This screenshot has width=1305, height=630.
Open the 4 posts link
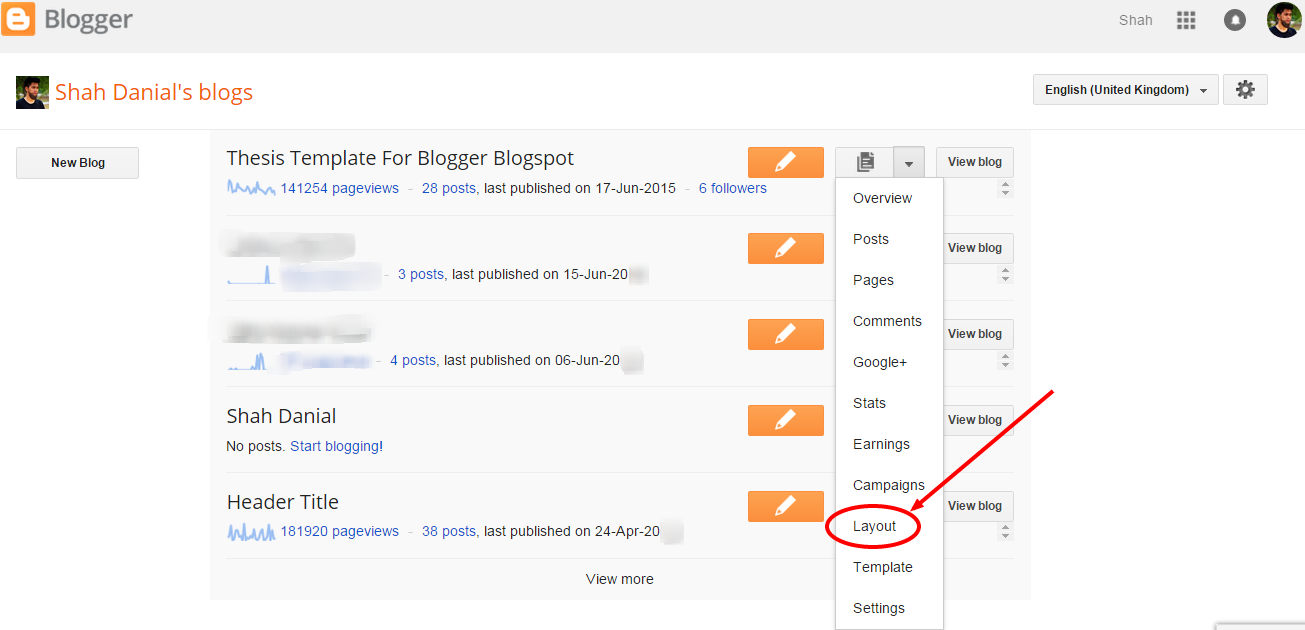pyautogui.click(x=413, y=360)
